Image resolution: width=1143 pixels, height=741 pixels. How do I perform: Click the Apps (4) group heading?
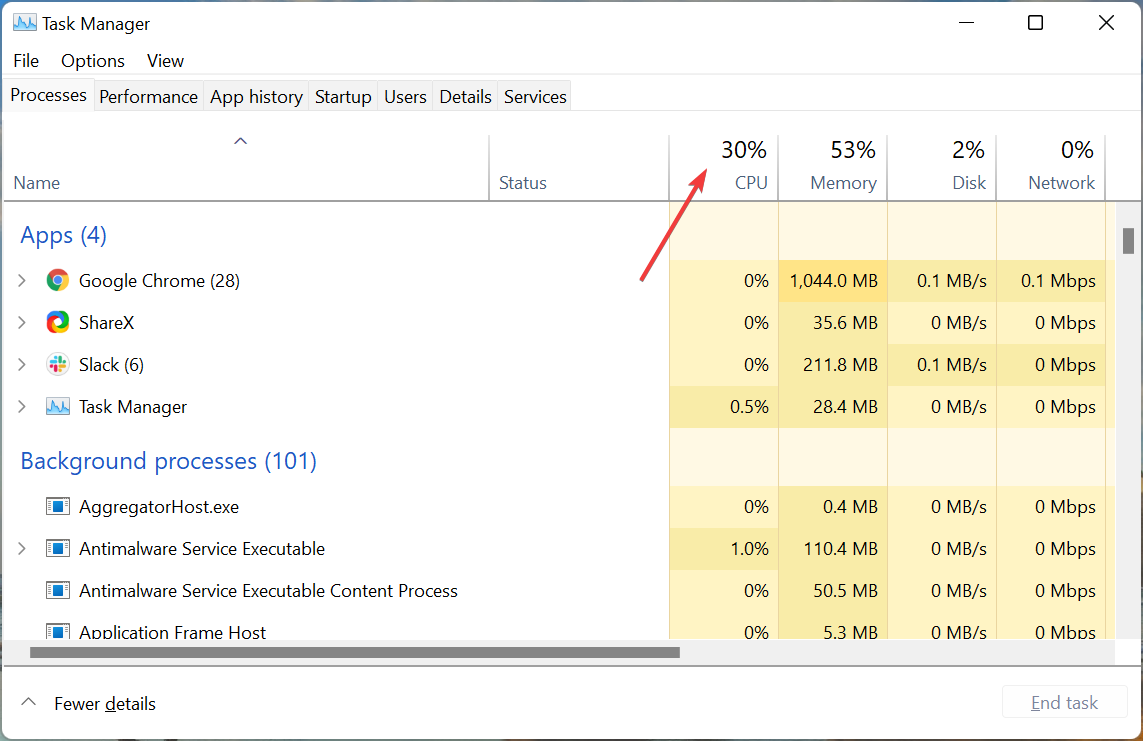pos(63,235)
